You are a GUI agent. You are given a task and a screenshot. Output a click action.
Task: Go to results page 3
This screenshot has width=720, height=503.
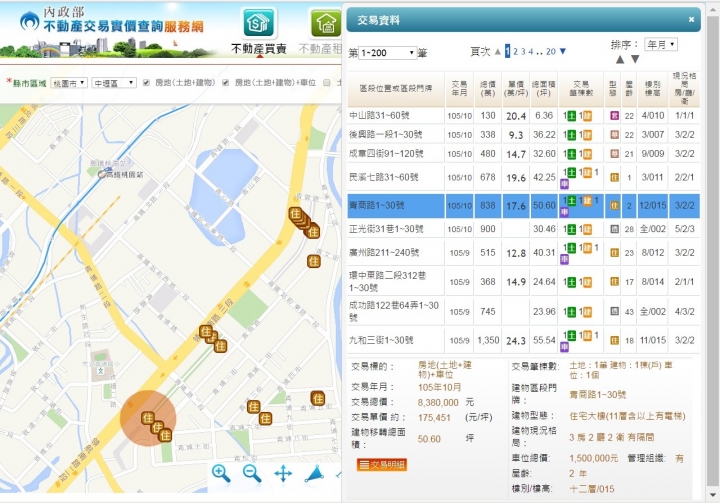[x=523, y=51]
